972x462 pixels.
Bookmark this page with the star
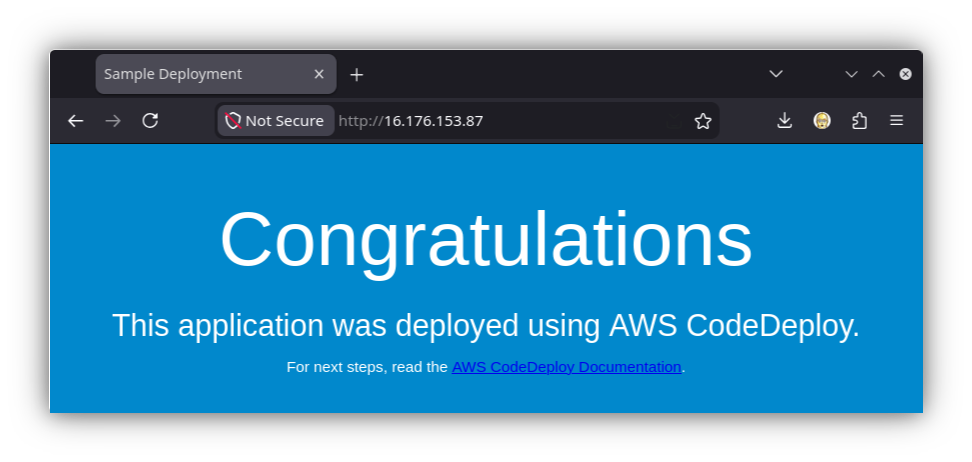point(703,121)
